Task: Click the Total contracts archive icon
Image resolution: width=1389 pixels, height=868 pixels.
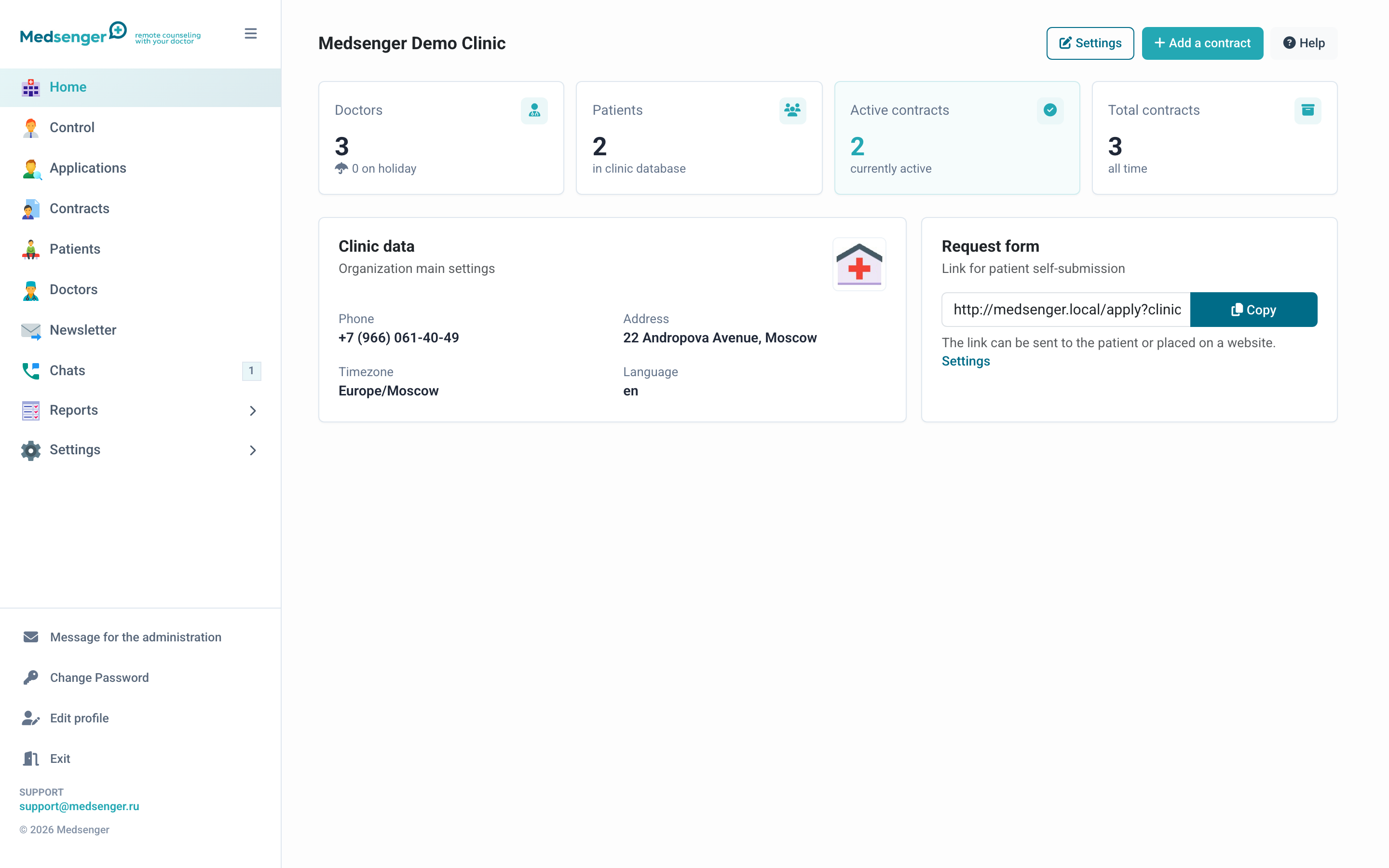Action: click(1307, 110)
